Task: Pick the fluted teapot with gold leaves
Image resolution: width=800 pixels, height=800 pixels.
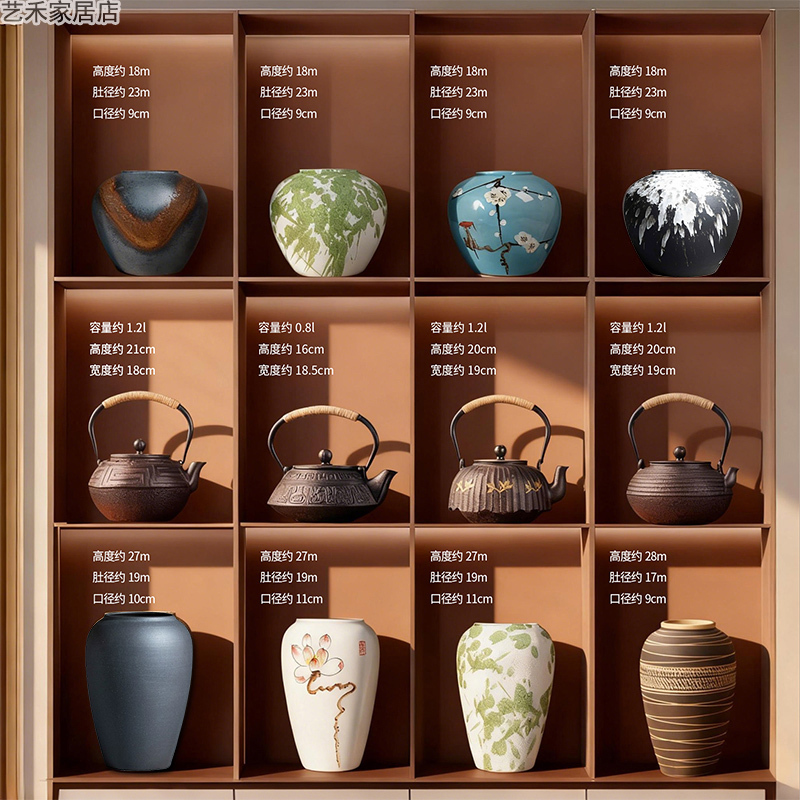Action: pos(507,459)
